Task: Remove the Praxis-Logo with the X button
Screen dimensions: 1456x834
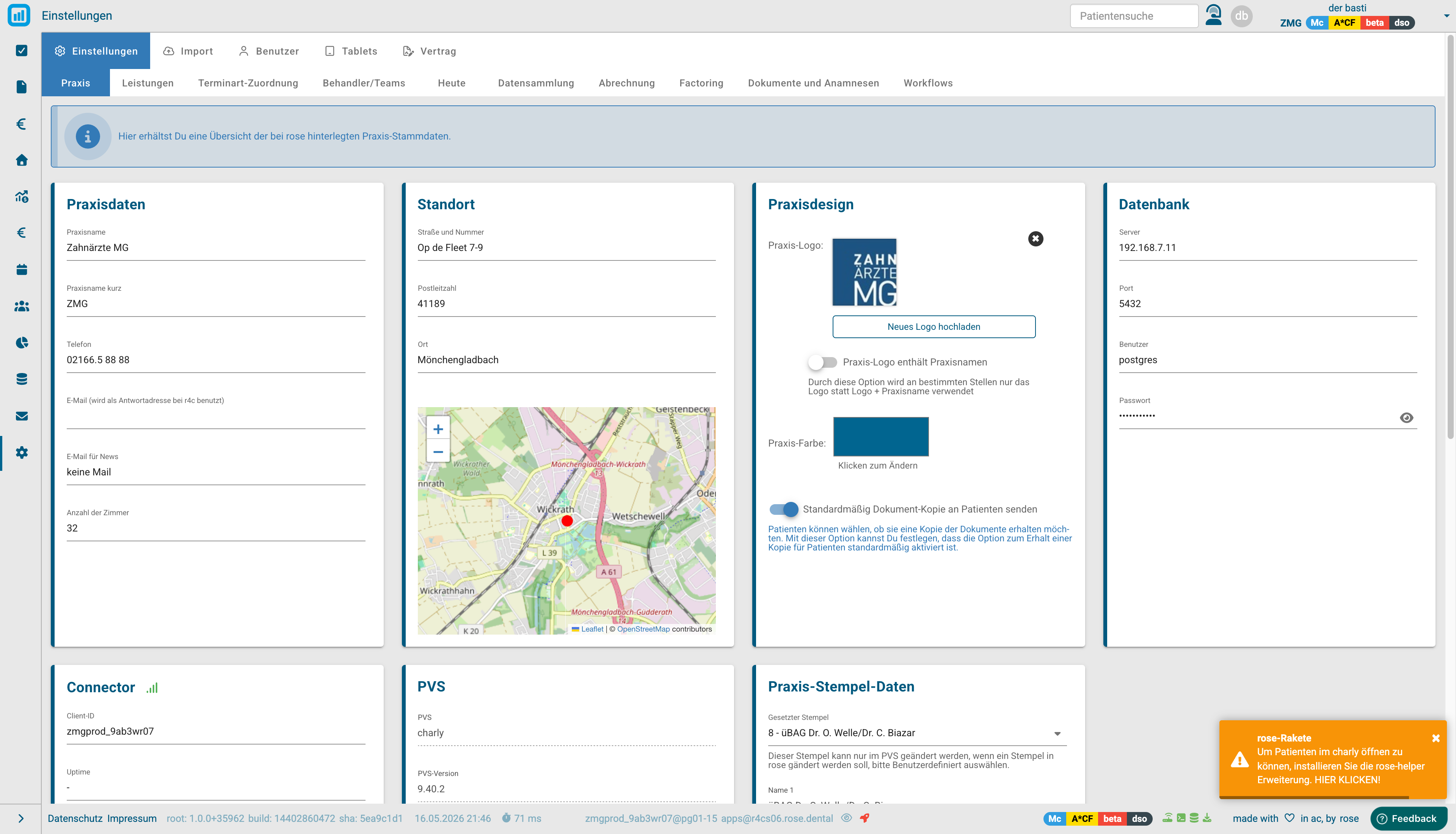Action: [x=1036, y=239]
